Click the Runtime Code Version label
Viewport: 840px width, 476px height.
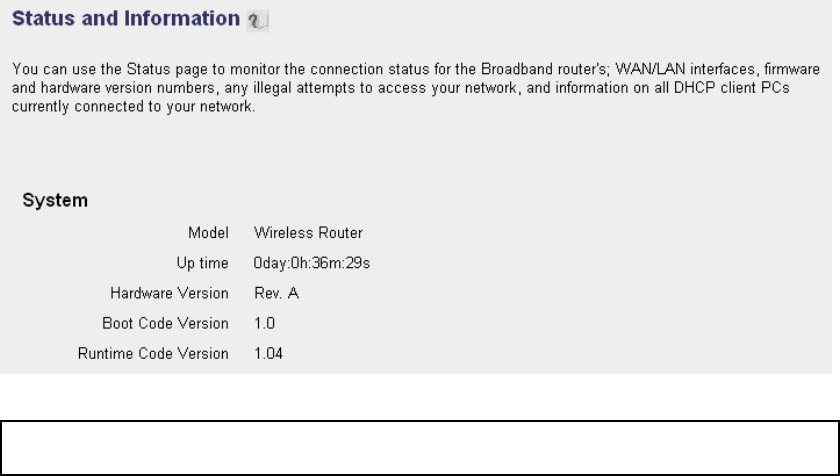point(153,353)
